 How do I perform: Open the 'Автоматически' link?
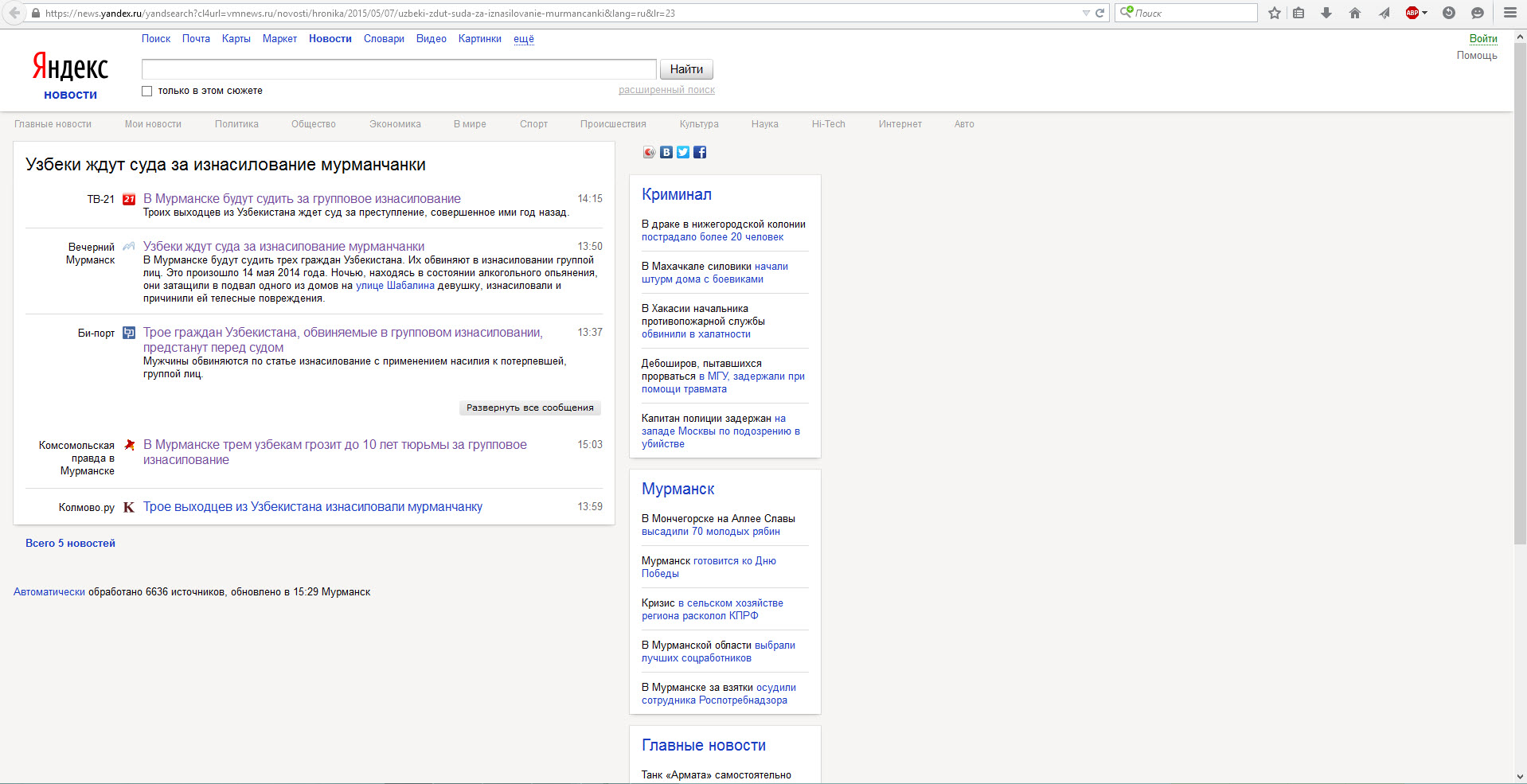tap(49, 592)
